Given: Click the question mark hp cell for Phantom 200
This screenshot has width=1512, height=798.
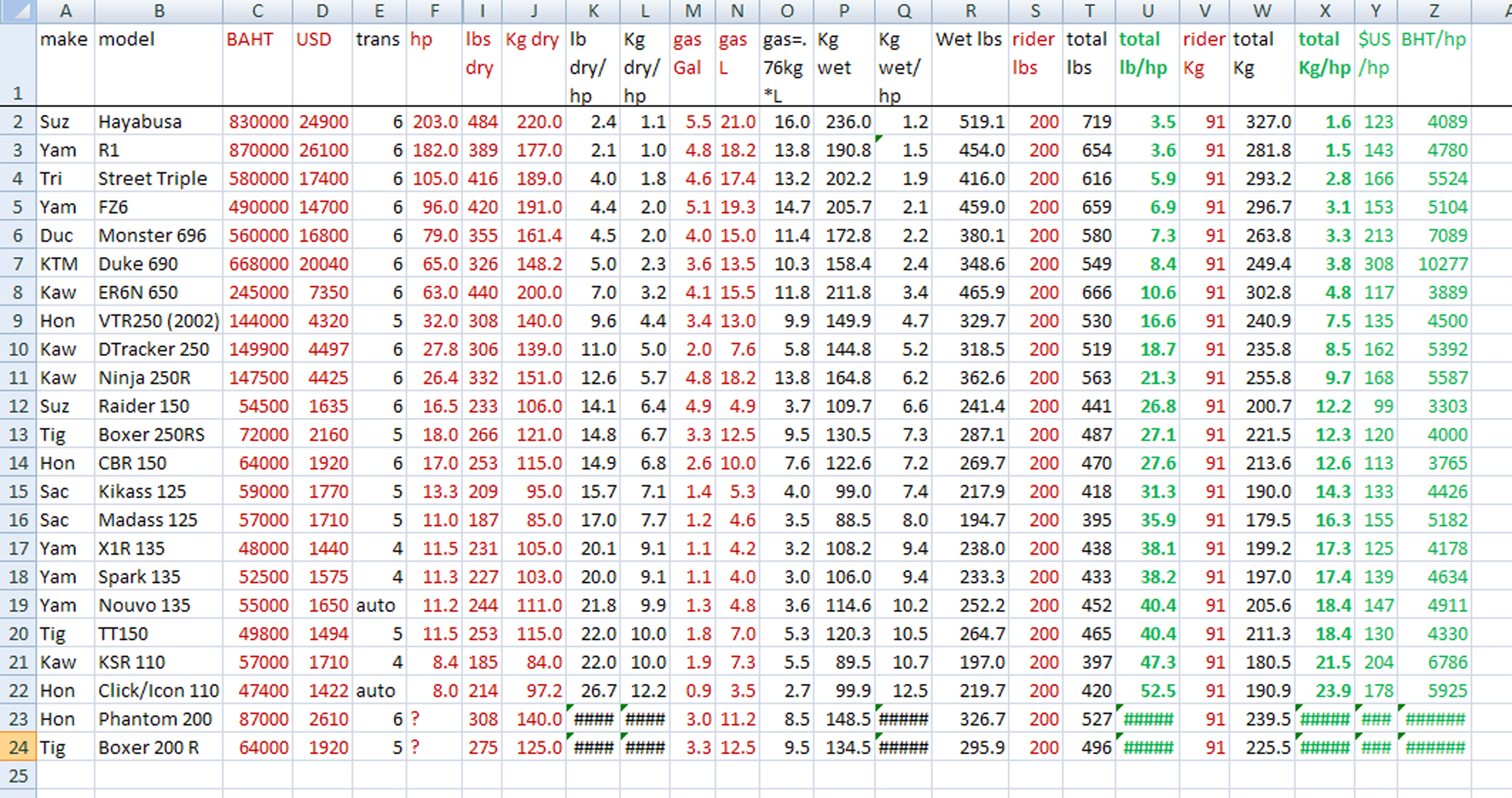Looking at the screenshot, I should coord(434,719).
